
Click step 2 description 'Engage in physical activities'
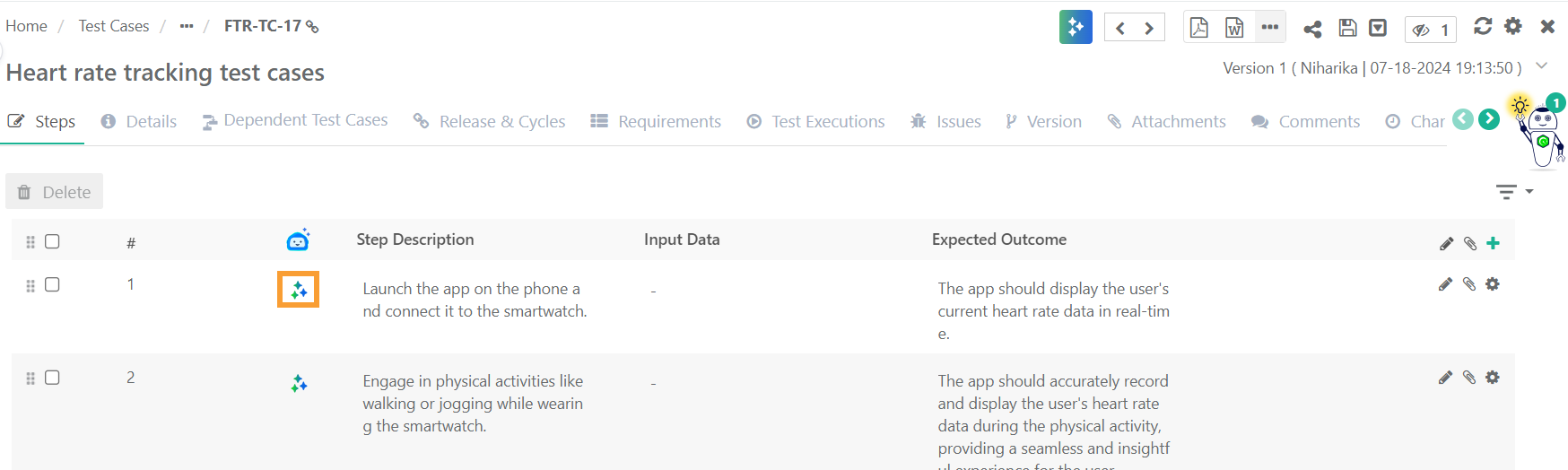click(473, 404)
